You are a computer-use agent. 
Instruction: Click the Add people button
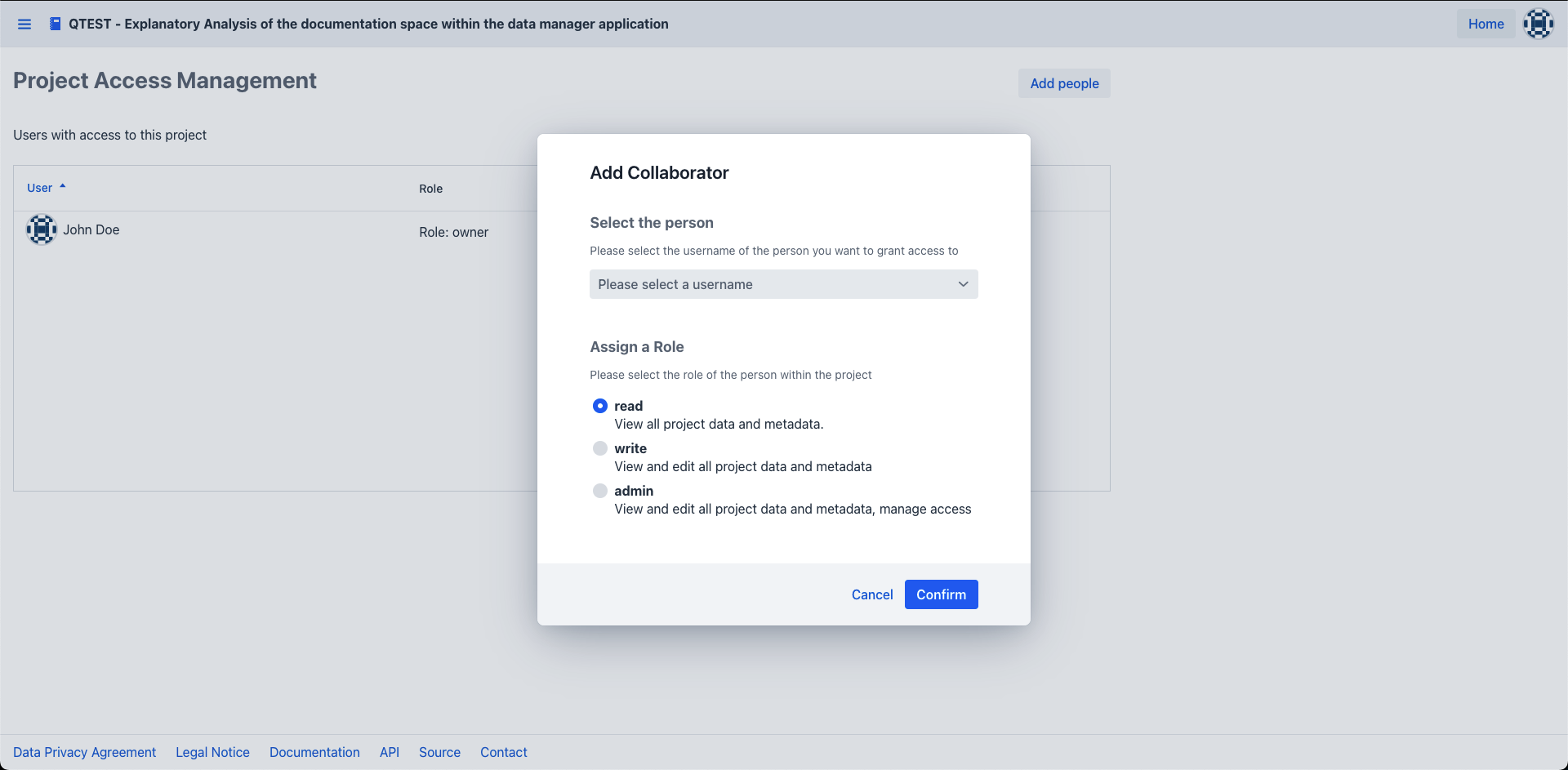[1063, 83]
